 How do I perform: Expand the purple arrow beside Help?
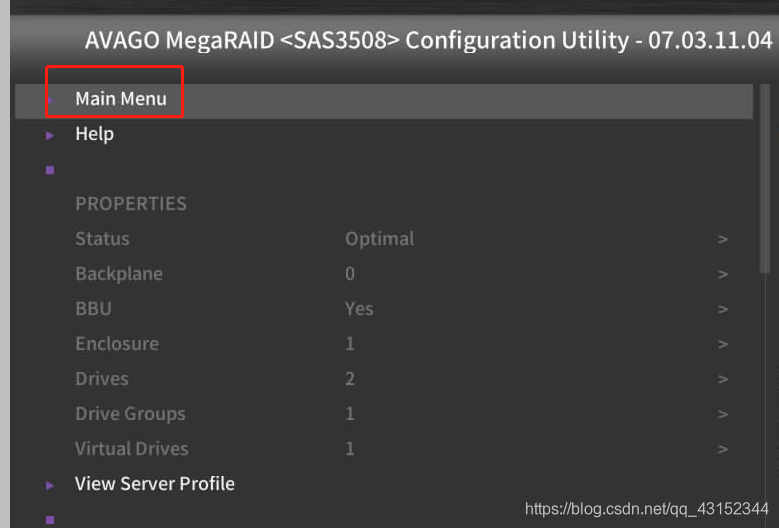50,136
